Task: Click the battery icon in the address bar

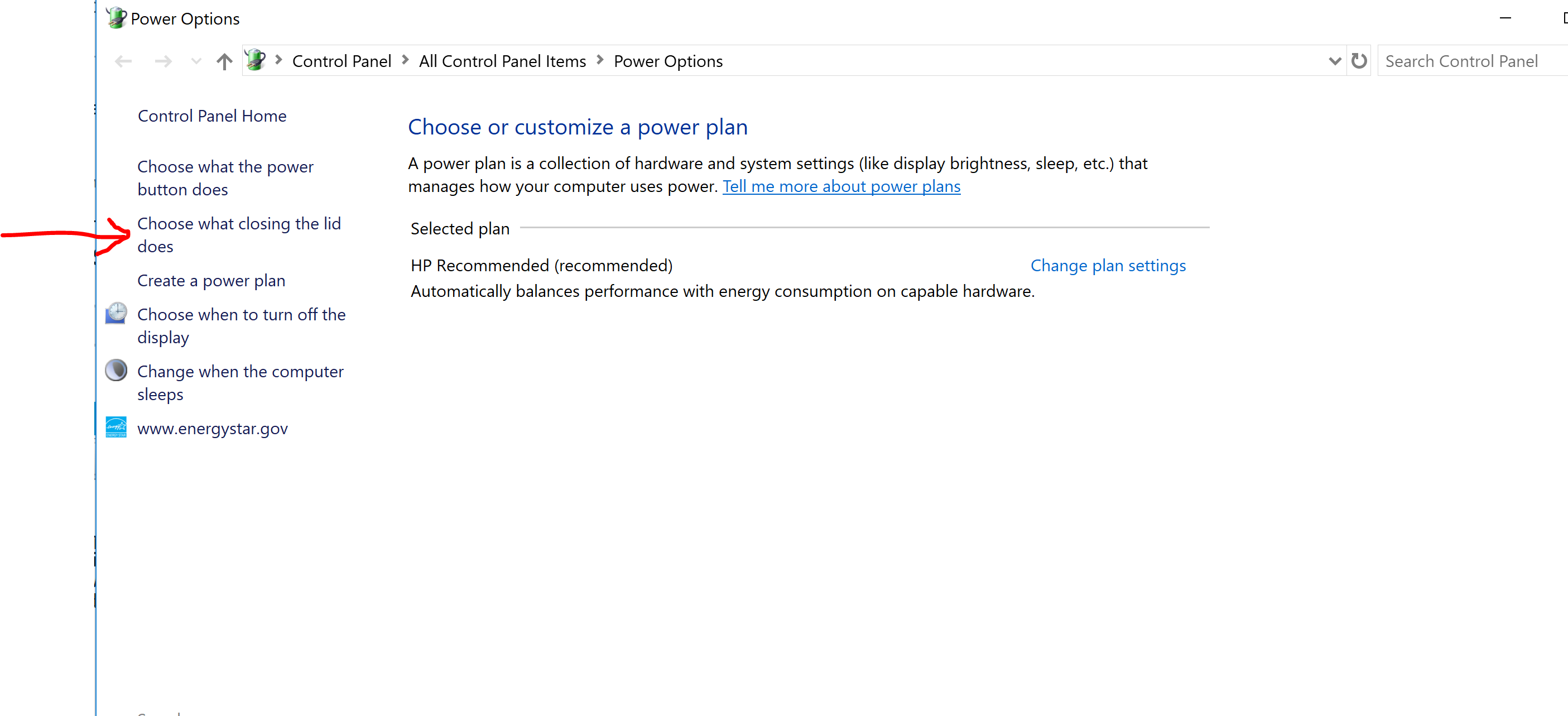Action: tap(256, 60)
